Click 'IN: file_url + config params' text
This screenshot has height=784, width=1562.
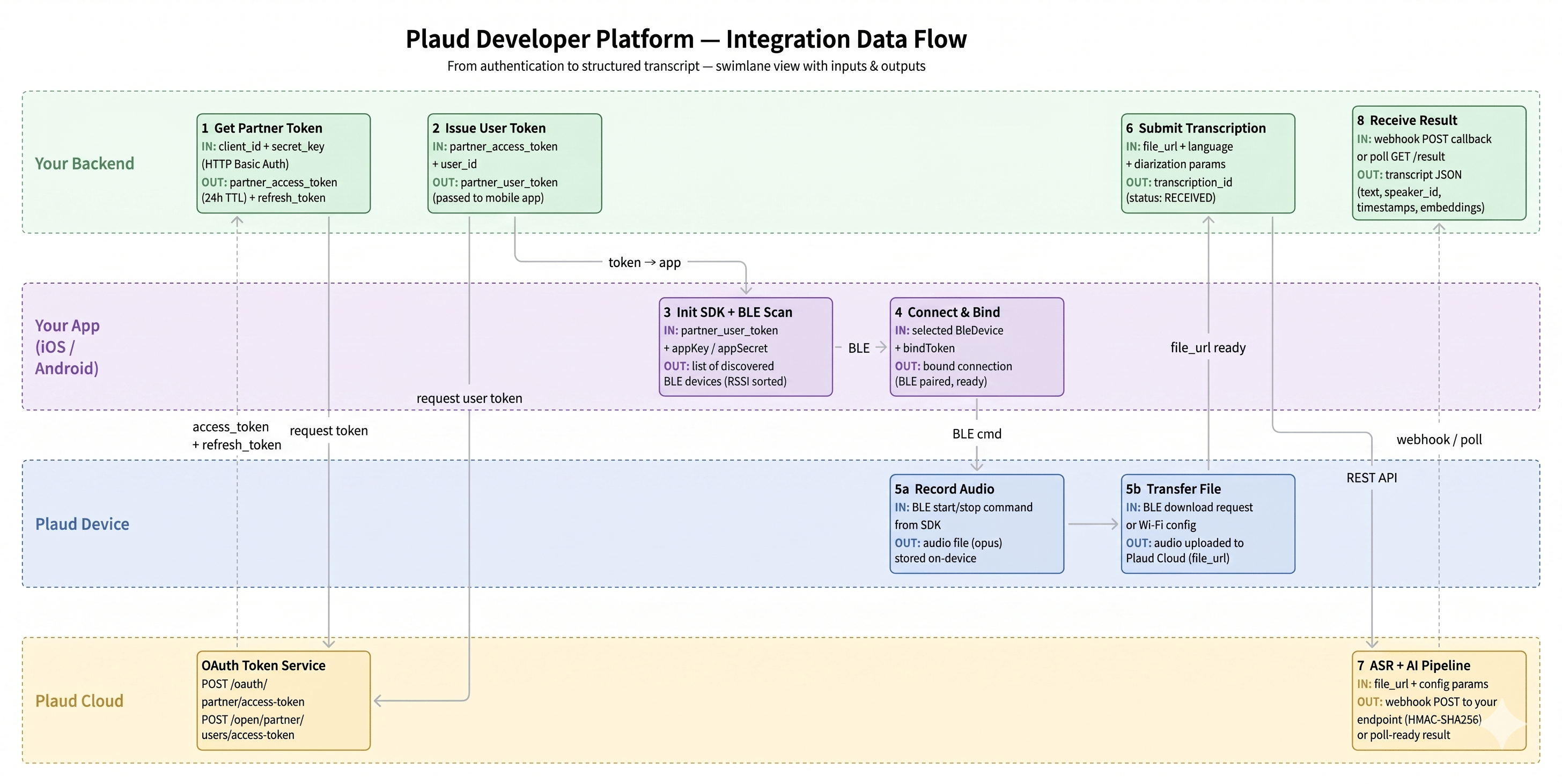pos(1423,684)
